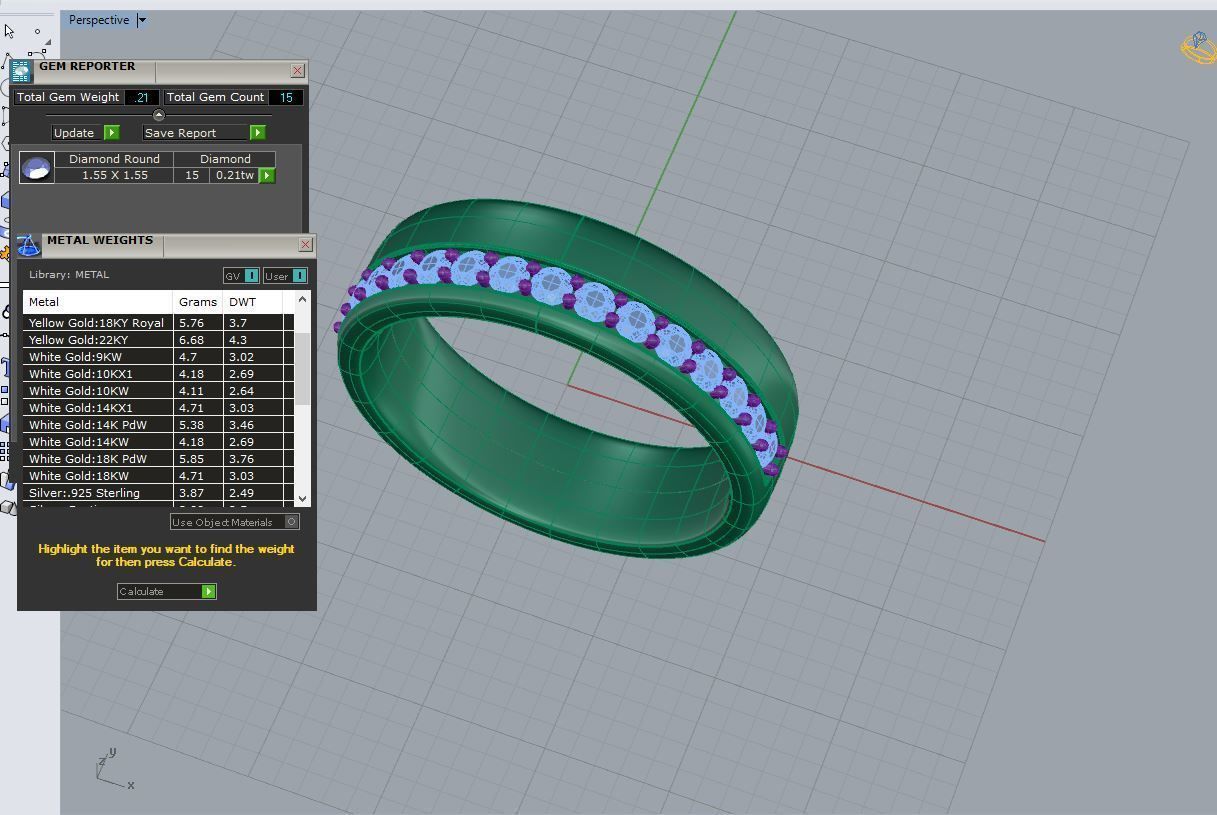Click the Gem Reporter collapse slider handle

tap(158, 115)
